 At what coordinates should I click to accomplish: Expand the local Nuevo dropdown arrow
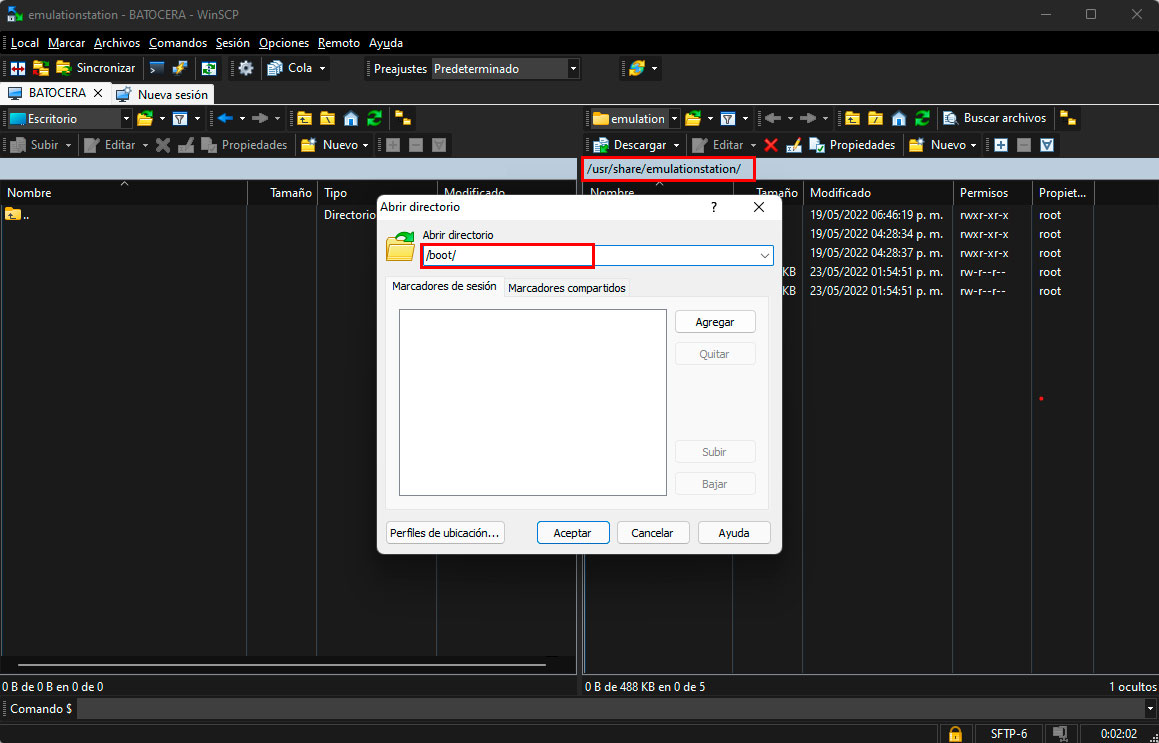click(365, 145)
